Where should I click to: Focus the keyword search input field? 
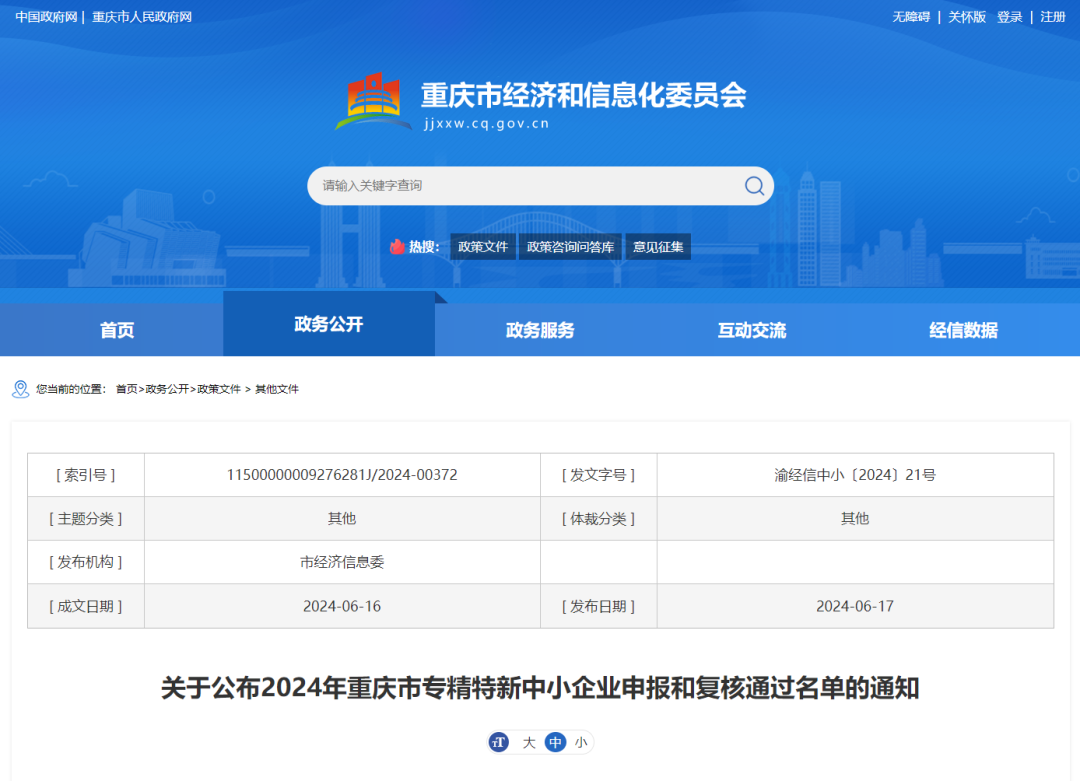coord(527,186)
